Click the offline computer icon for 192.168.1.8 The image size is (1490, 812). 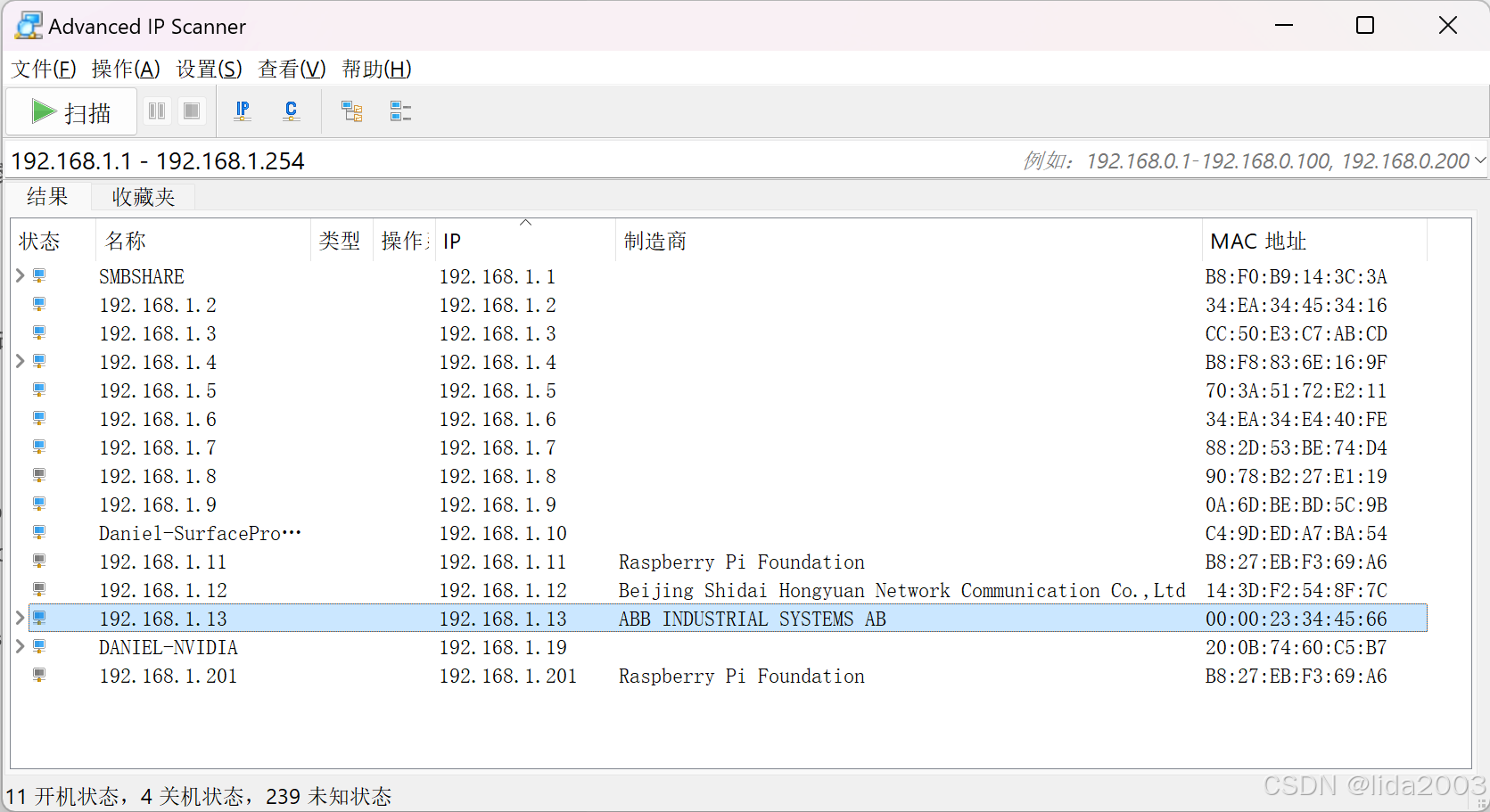click(39, 476)
